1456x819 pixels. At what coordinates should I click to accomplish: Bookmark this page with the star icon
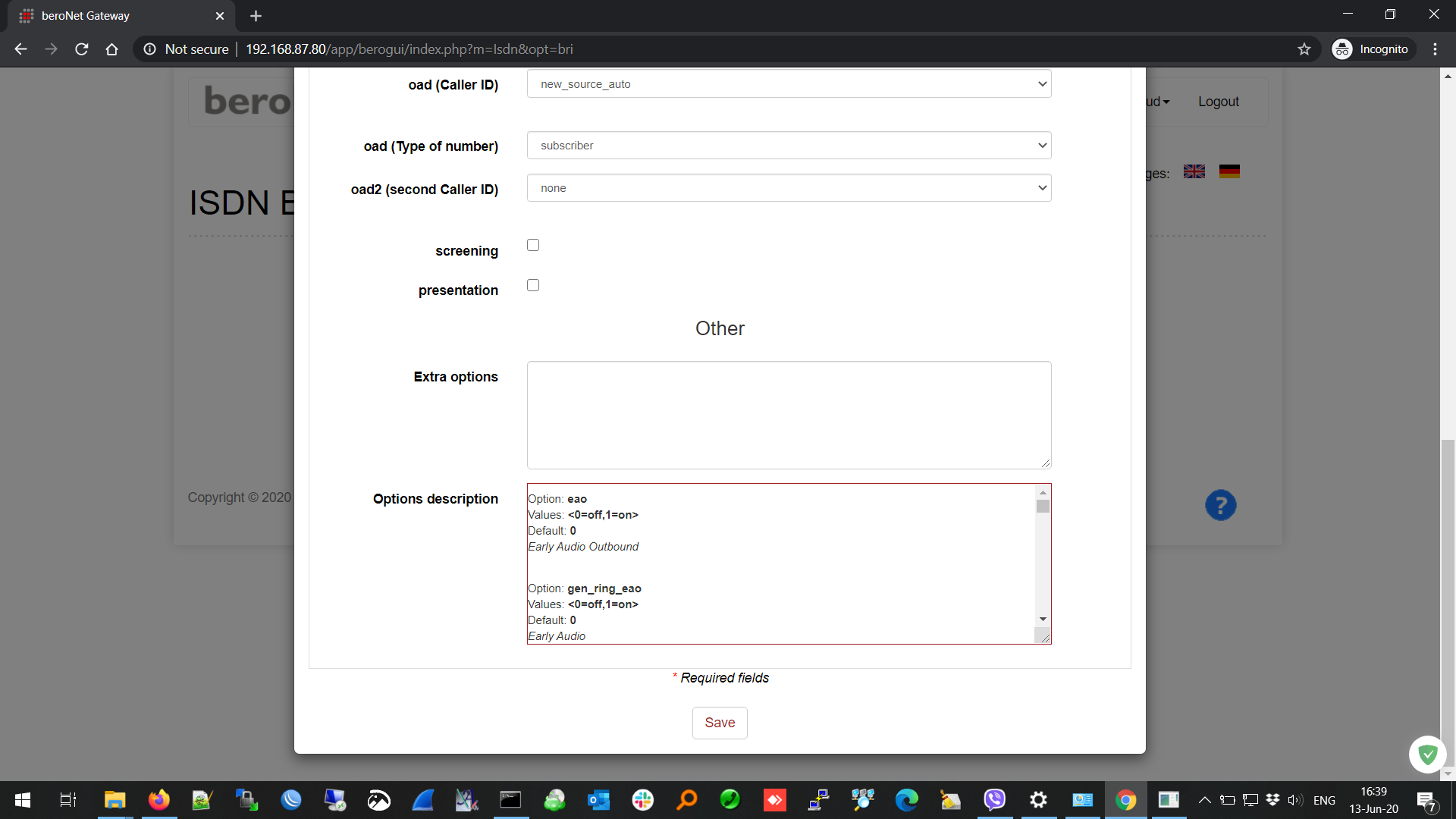tap(1304, 49)
